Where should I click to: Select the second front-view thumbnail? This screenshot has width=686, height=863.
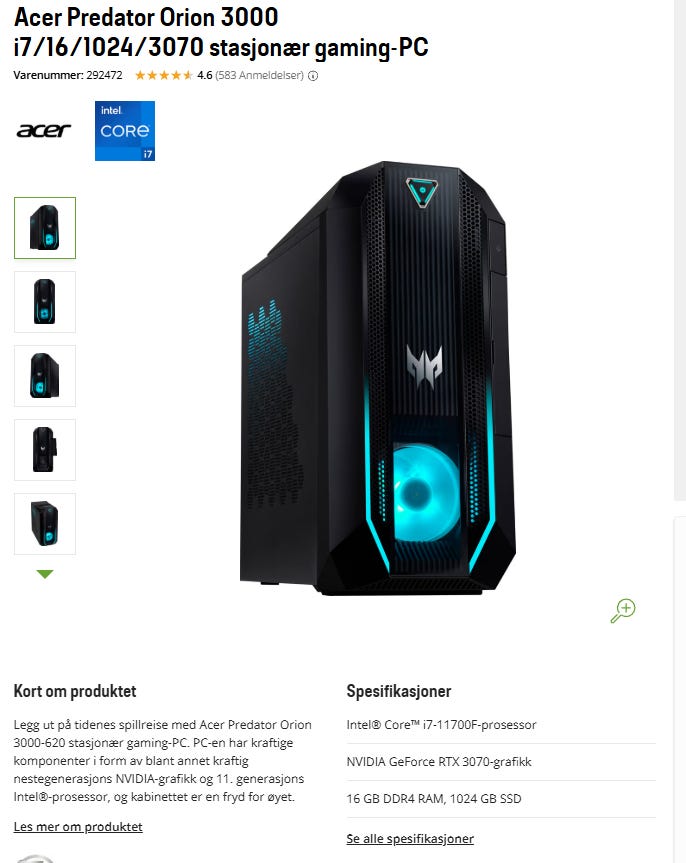point(45,302)
